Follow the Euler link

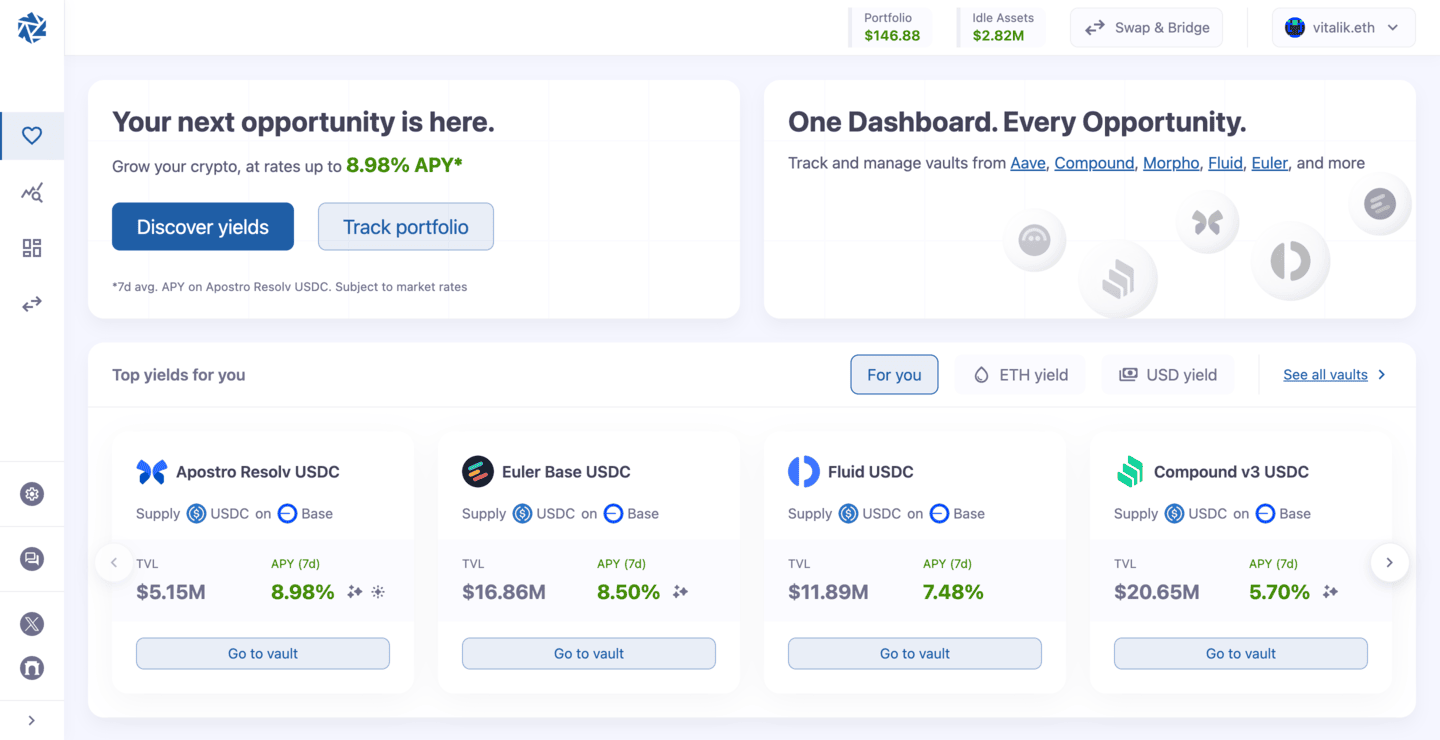pos(1270,163)
